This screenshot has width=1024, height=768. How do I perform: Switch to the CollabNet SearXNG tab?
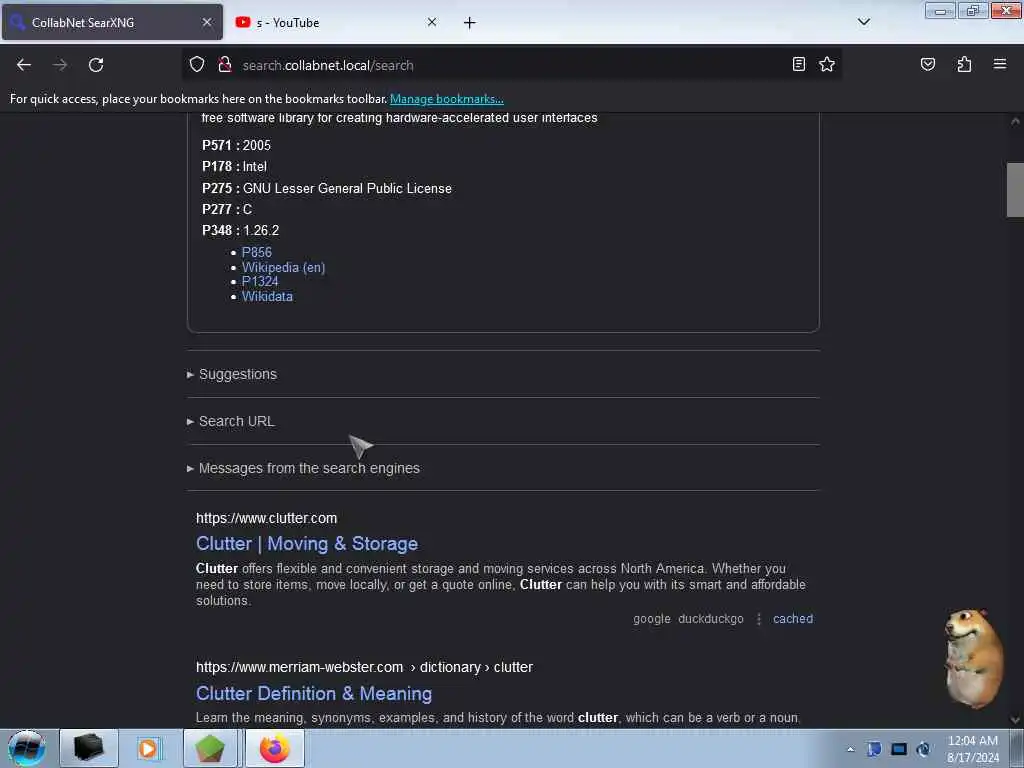[112, 22]
